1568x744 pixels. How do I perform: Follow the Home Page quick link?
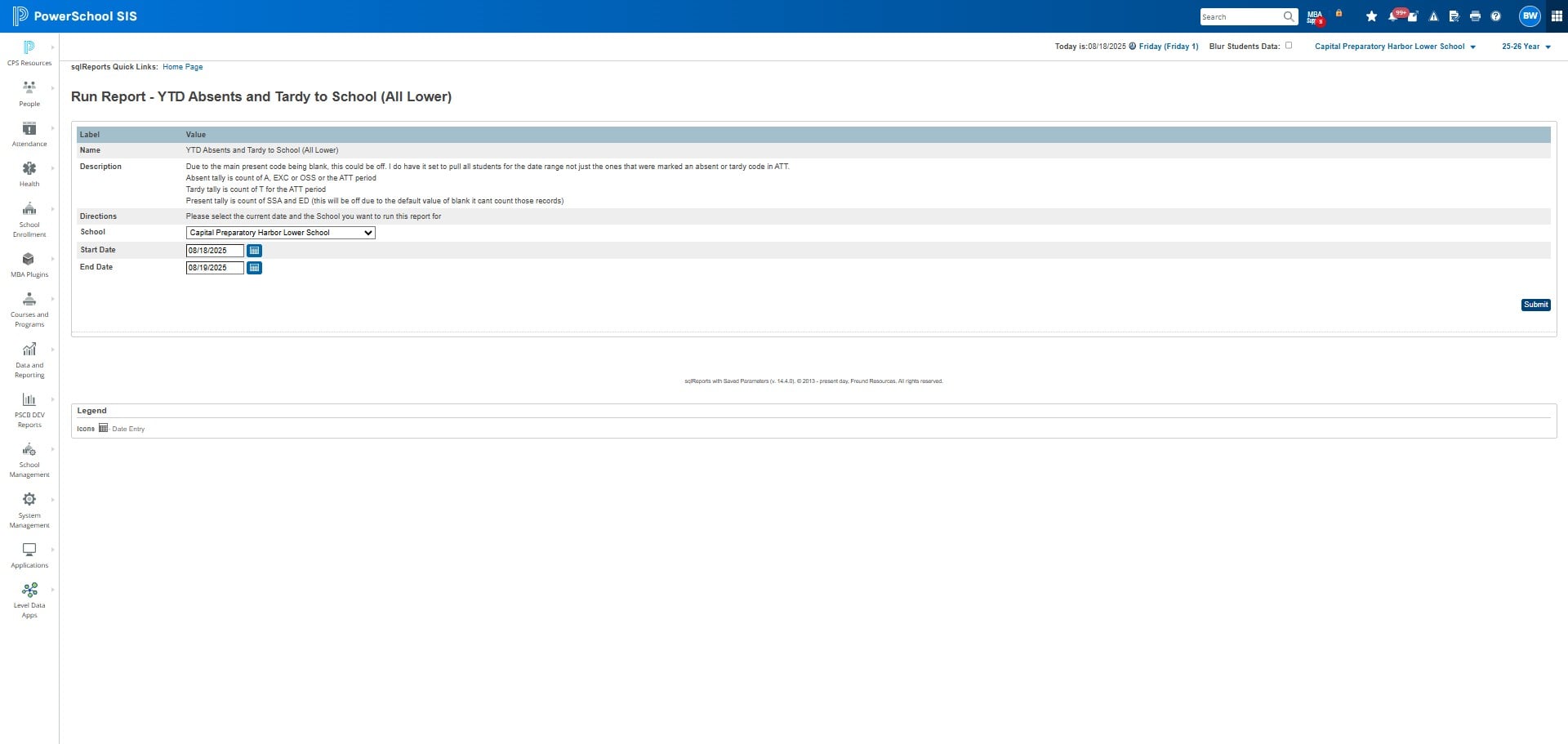(182, 67)
